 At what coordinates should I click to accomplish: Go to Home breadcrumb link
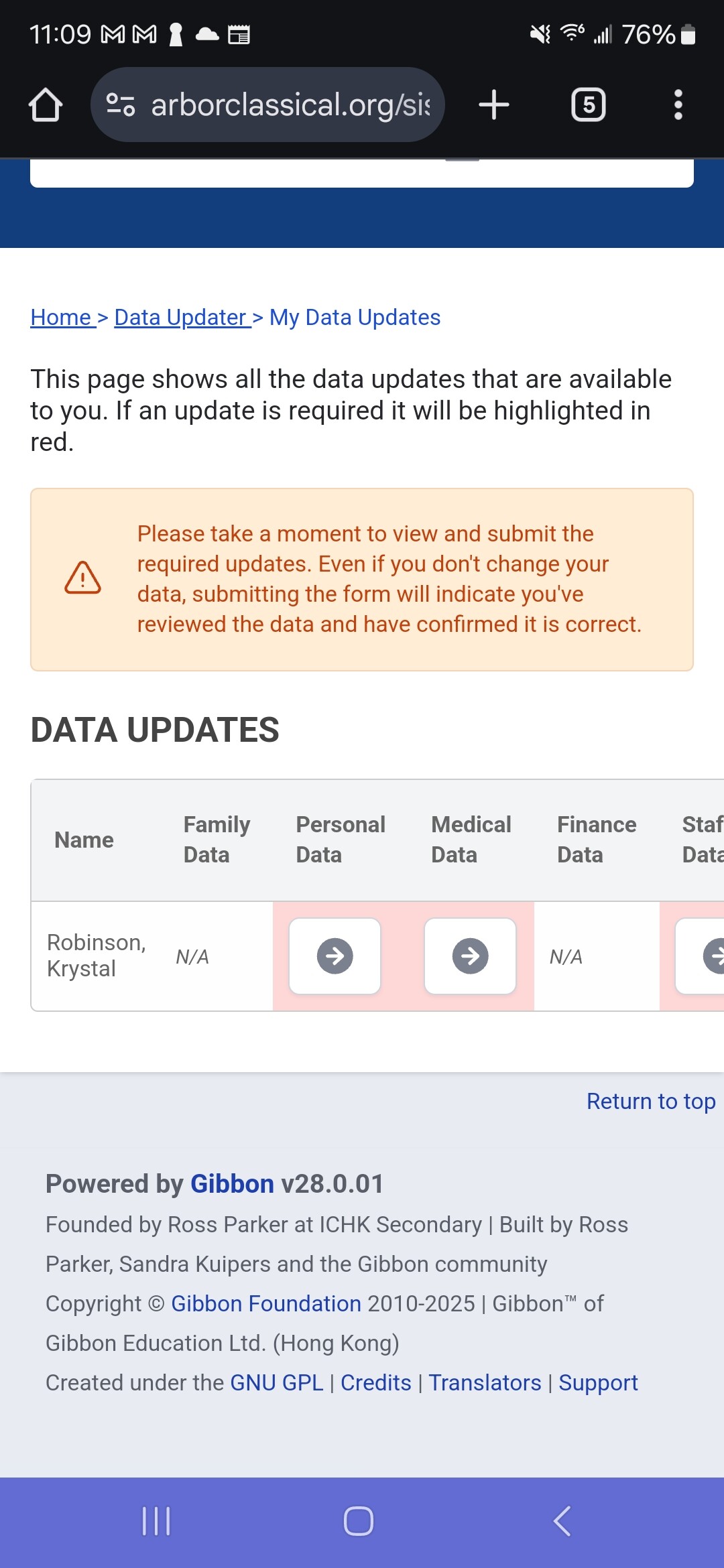[x=61, y=317]
